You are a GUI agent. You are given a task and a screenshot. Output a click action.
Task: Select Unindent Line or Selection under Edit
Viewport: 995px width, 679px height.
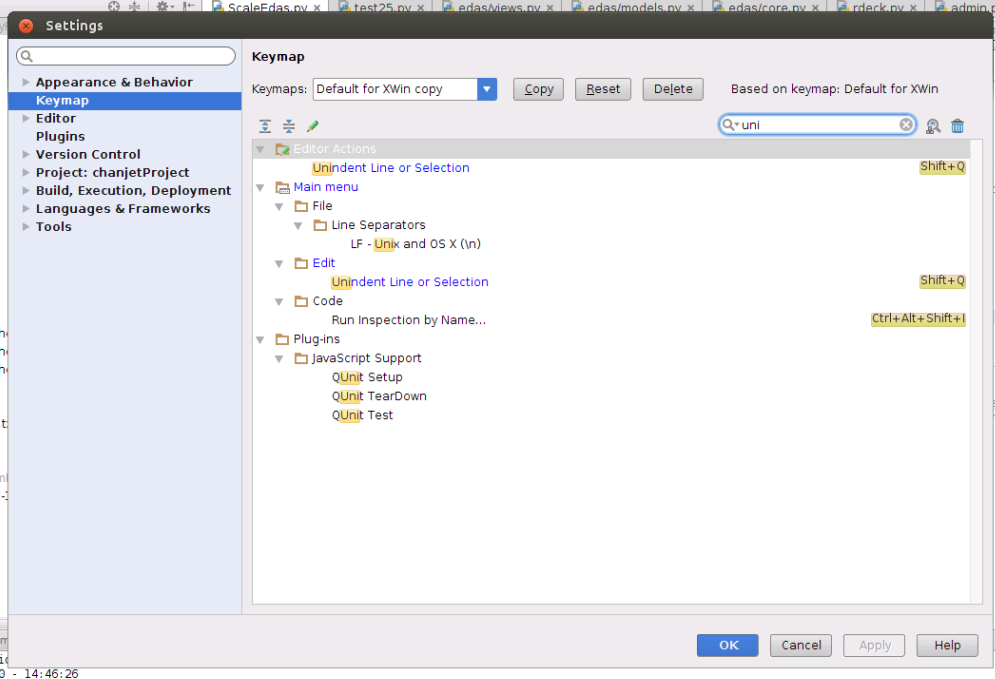point(410,282)
